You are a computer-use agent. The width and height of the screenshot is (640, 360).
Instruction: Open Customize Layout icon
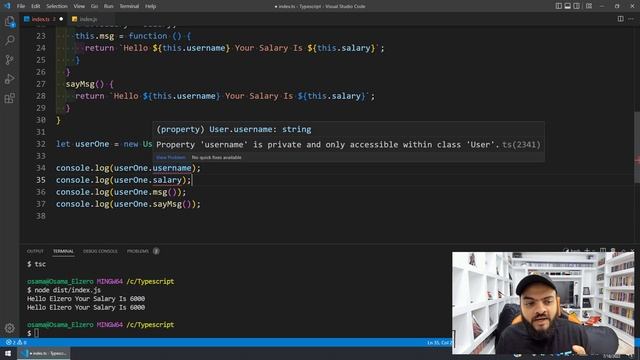(x=589, y=6)
